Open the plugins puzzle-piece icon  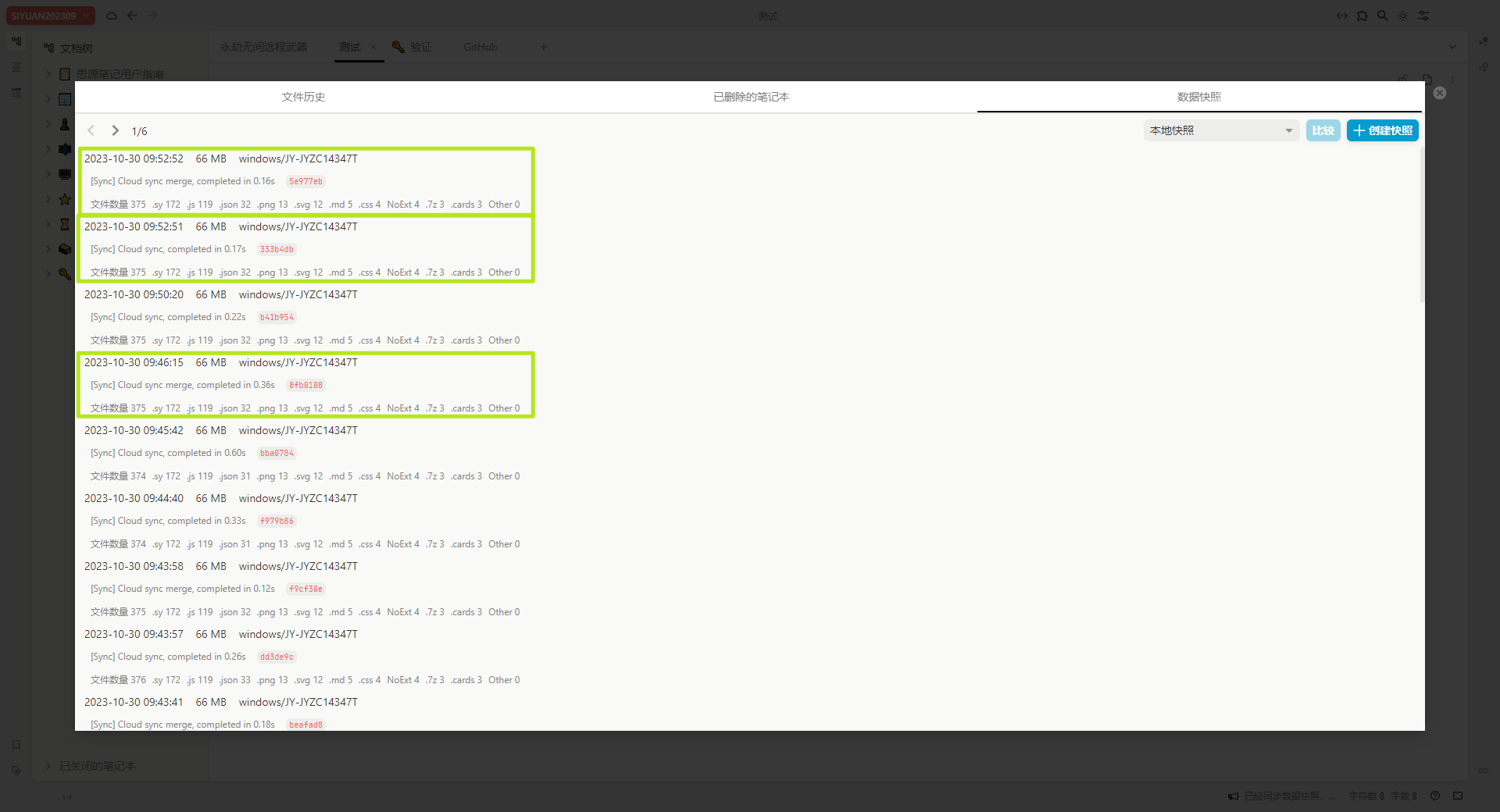click(x=1362, y=16)
